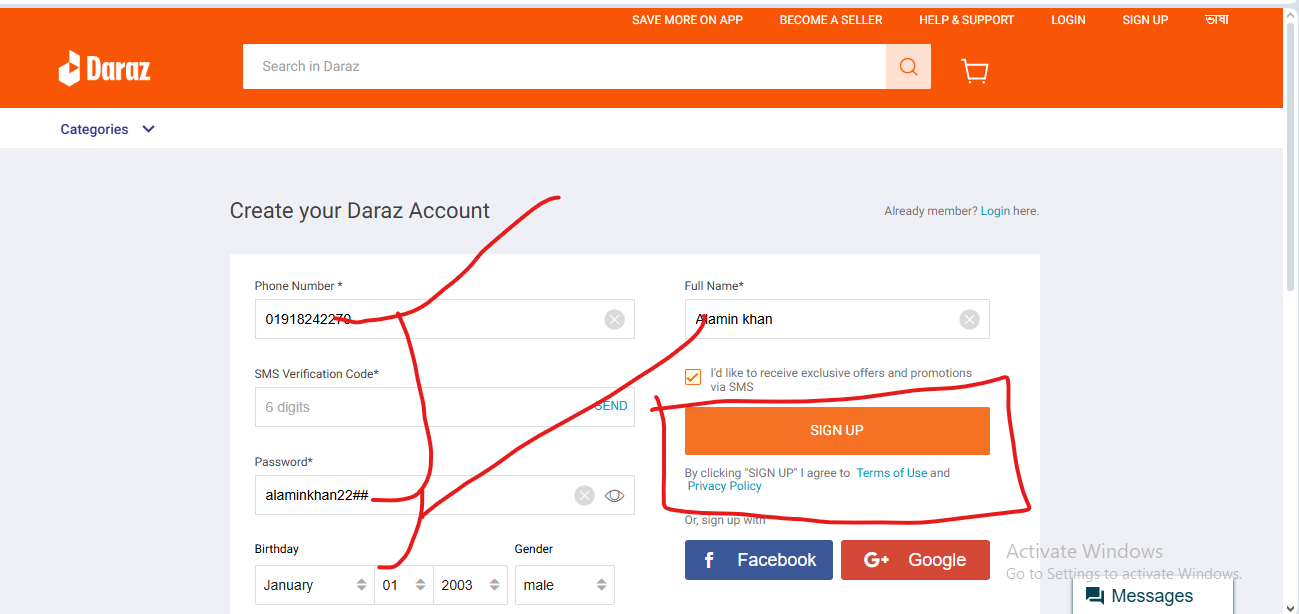This screenshot has height=614, width=1299.
Task: Open the Daraz logo home link
Action: pyautogui.click(x=104, y=68)
